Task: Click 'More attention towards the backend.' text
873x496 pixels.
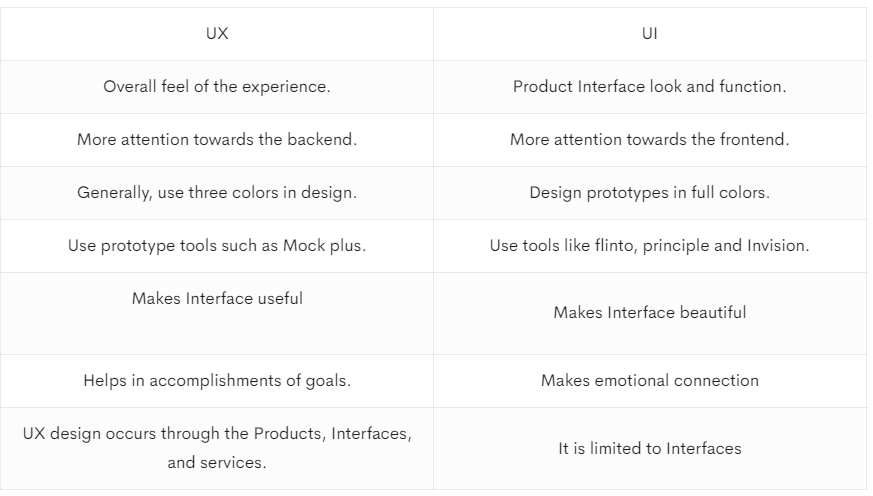Action: pyautogui.click(x=217, y=140)
